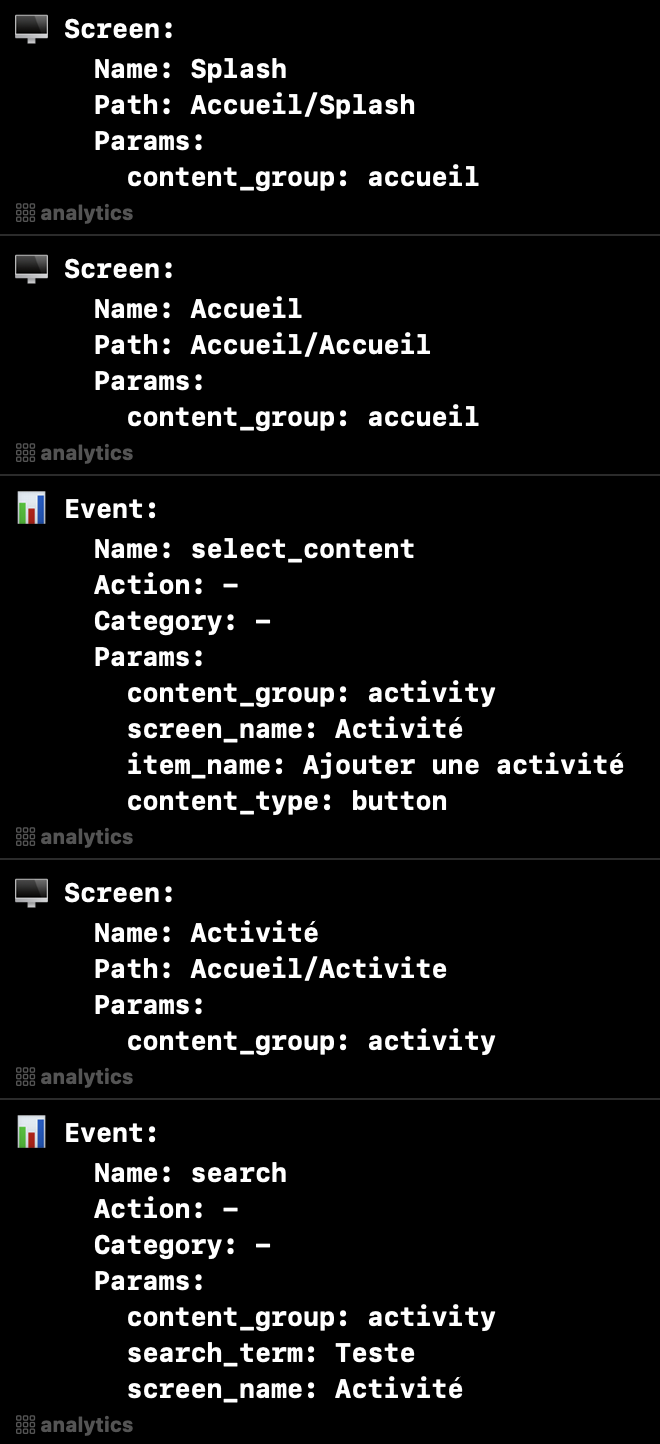This screenshot has height=1444, width=660.
Task: Click the "search_term: Teste" parameter
Action: click(270, 1353)
